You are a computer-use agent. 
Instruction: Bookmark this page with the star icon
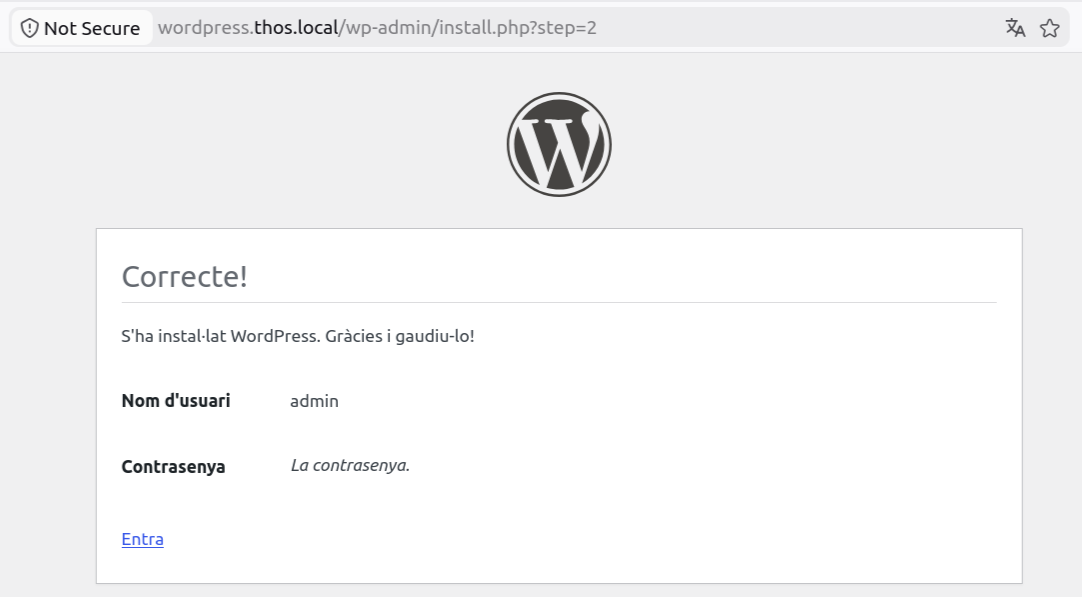click(1050, 28)
